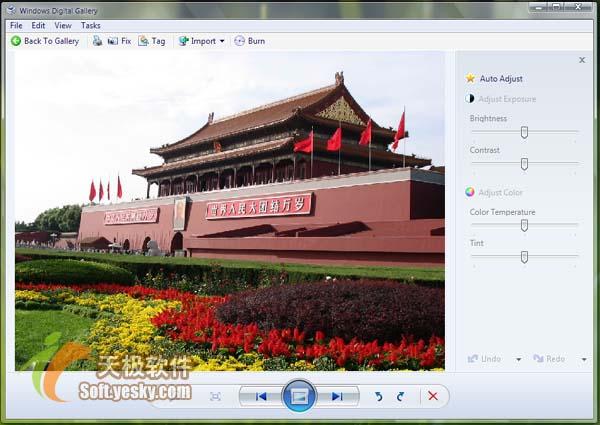Click the Brightness slider handle

(524, 132)
